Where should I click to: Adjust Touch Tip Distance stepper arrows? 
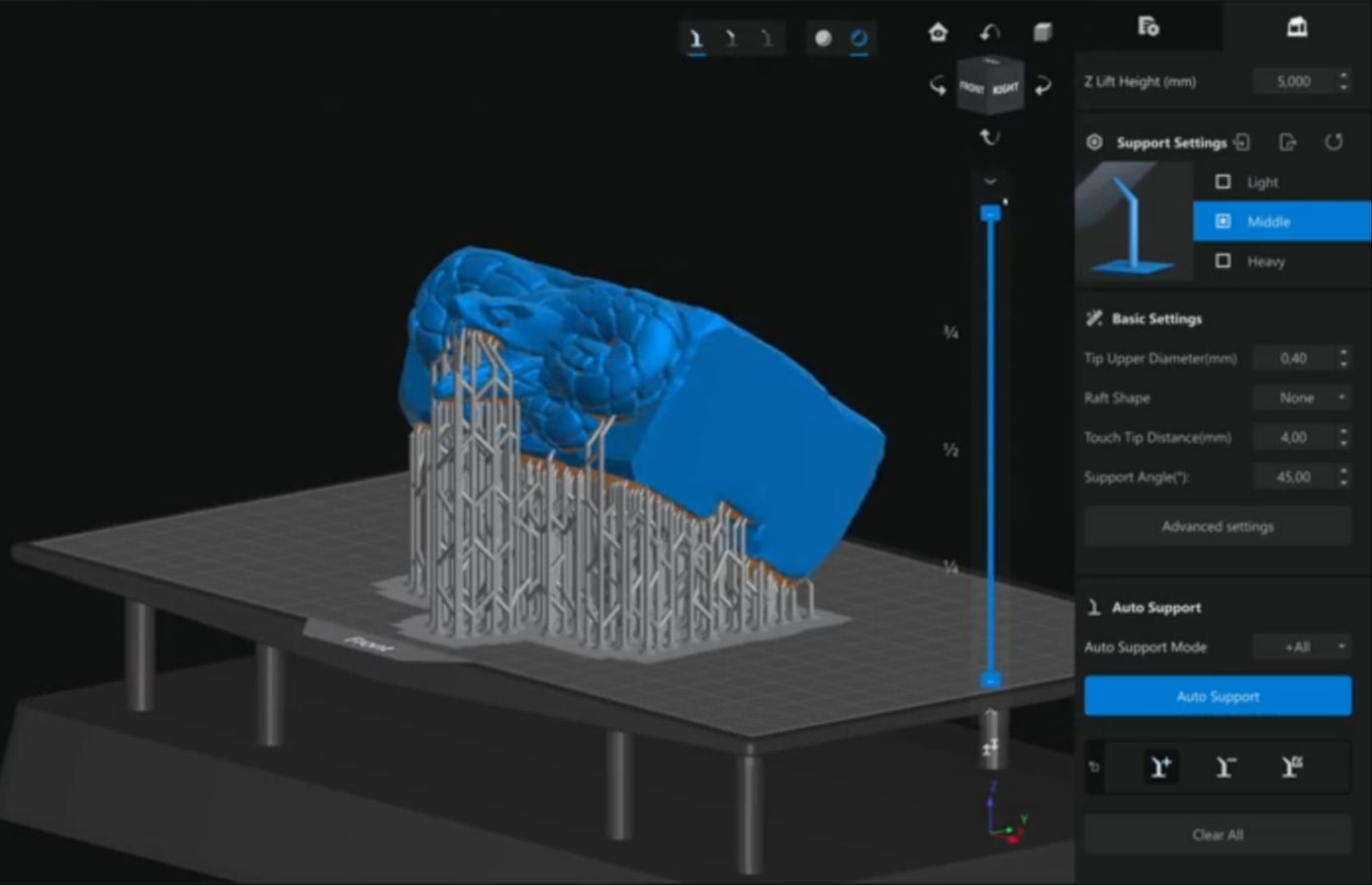pyautogui.click(x=1343, y=438)
